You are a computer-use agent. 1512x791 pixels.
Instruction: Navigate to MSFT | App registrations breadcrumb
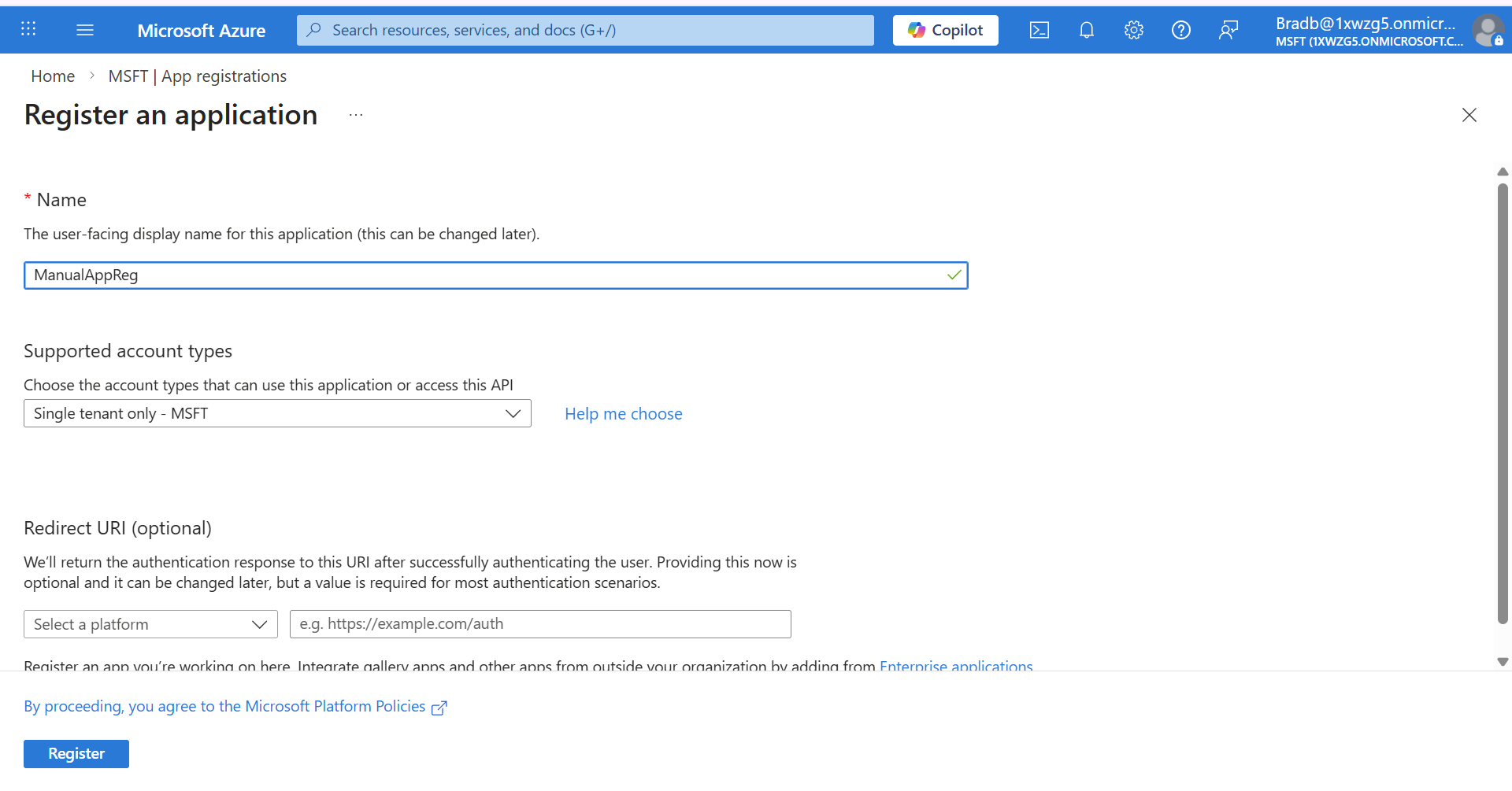tap(197, 76)
